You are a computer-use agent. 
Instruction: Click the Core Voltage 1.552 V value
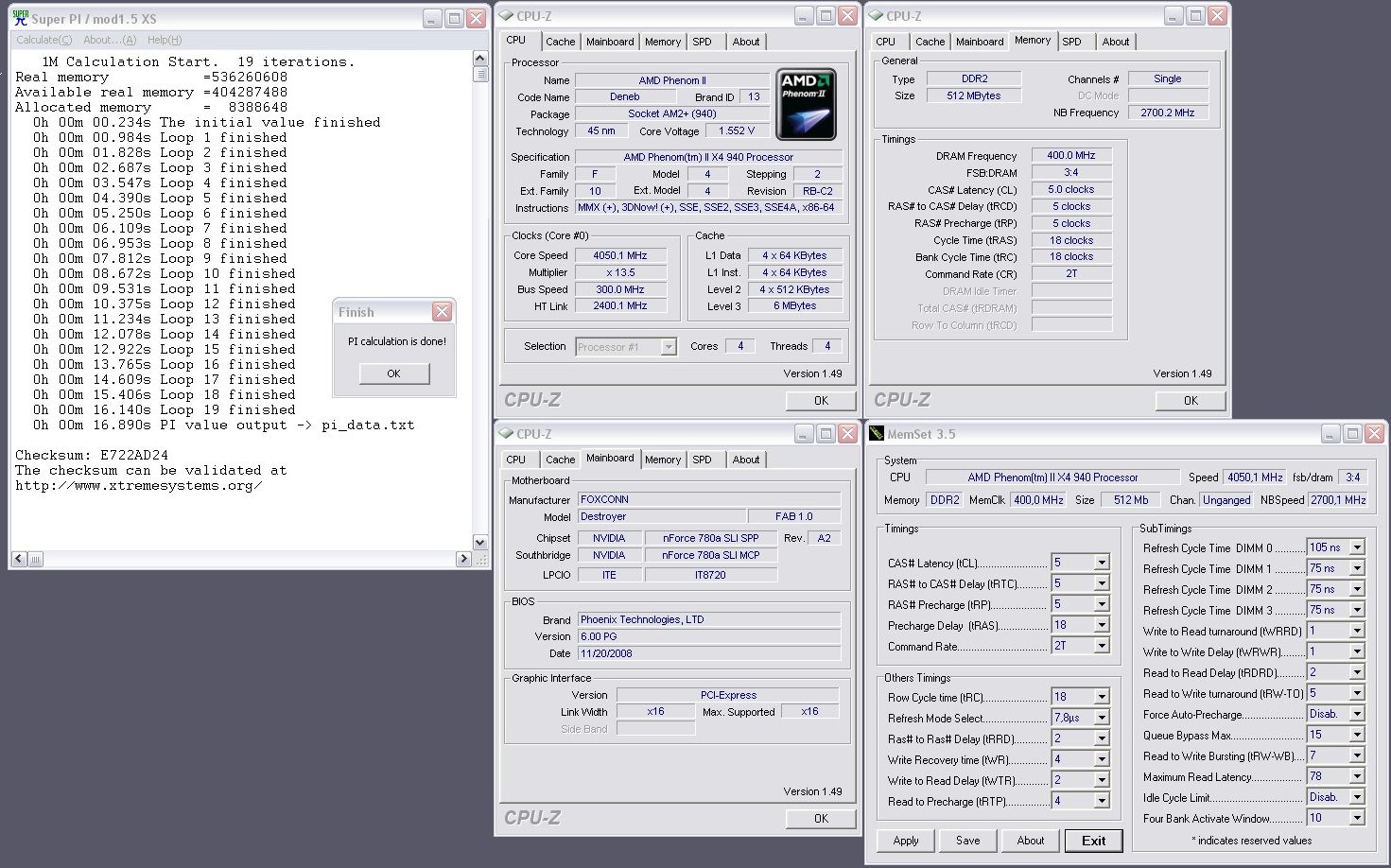737,131
